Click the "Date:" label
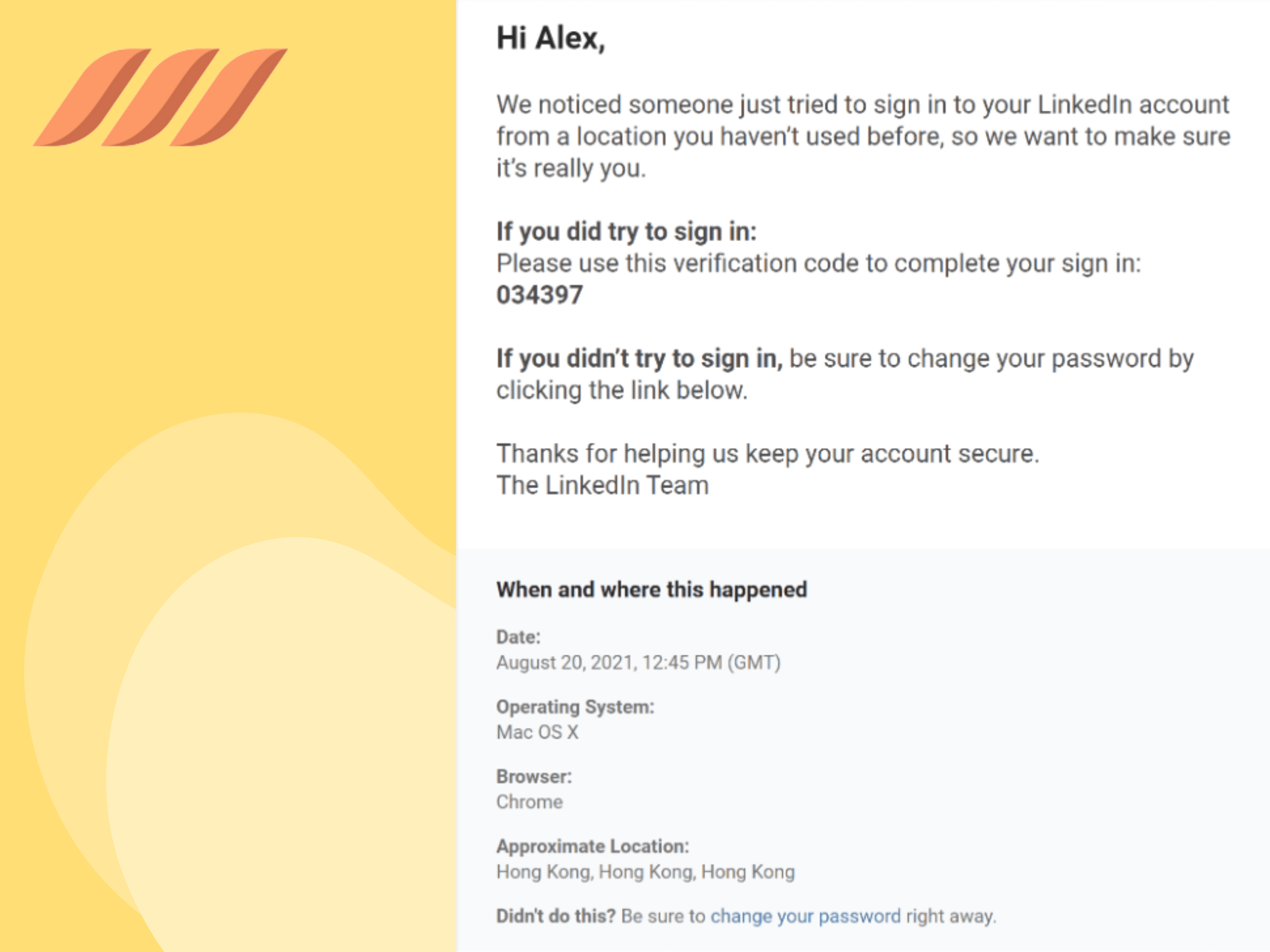This screenshot has width=1270, height=952. coord(518,637)
